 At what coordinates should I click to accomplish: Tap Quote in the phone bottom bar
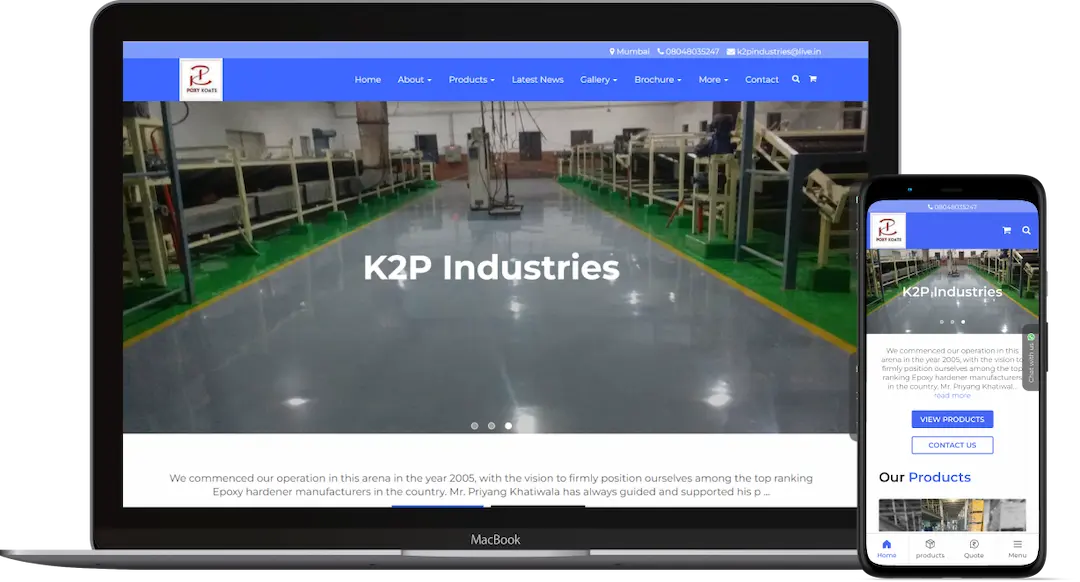coord(974,549)
